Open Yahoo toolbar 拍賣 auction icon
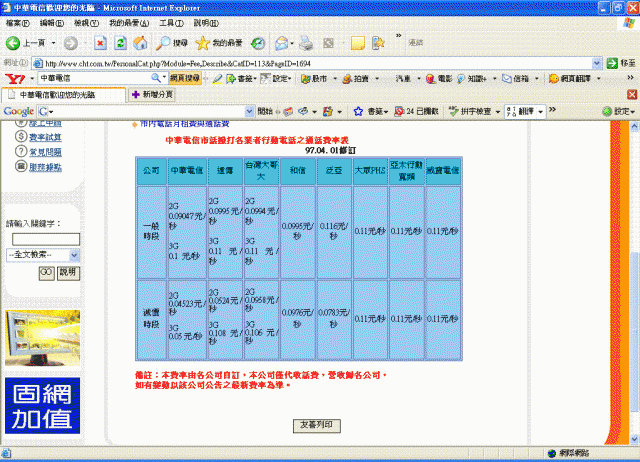Screen dimensions: 640x462 347,78
